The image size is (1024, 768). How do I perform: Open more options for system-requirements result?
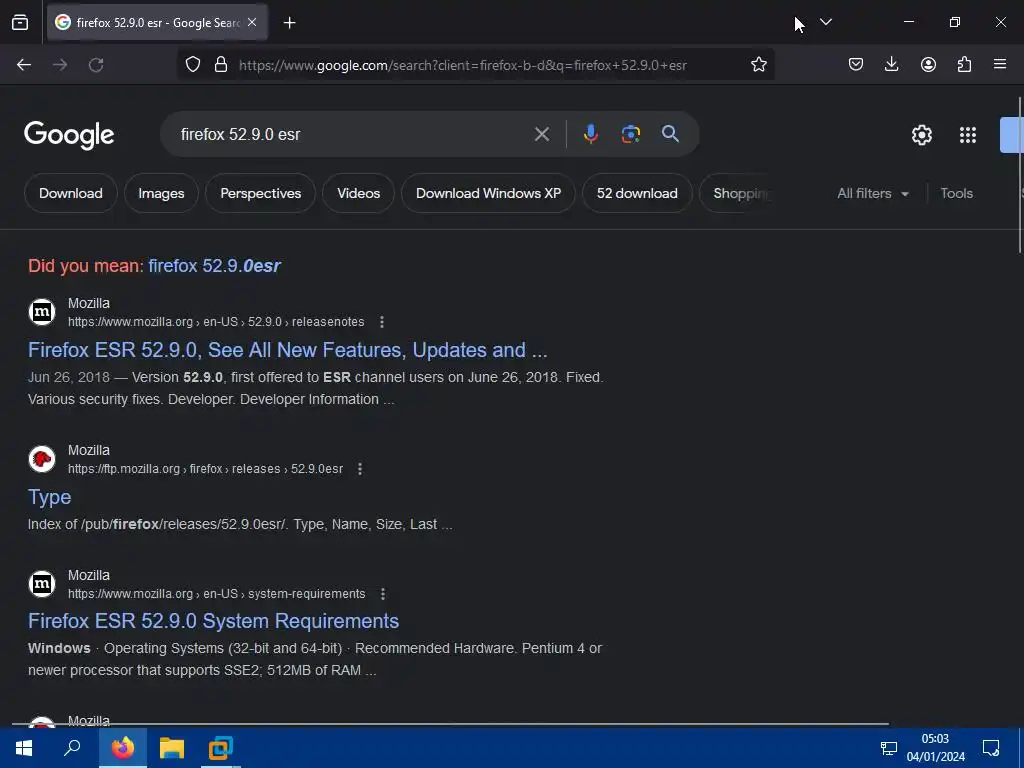[383, 594]
